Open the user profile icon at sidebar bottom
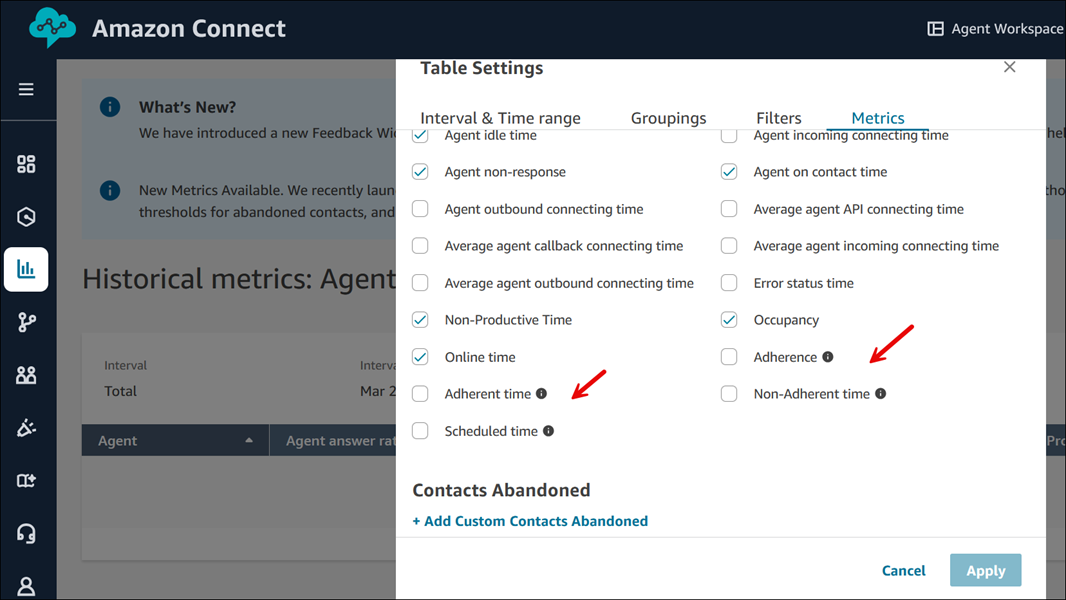This screenshot has height=600, width=1066. tap(27, 585)
